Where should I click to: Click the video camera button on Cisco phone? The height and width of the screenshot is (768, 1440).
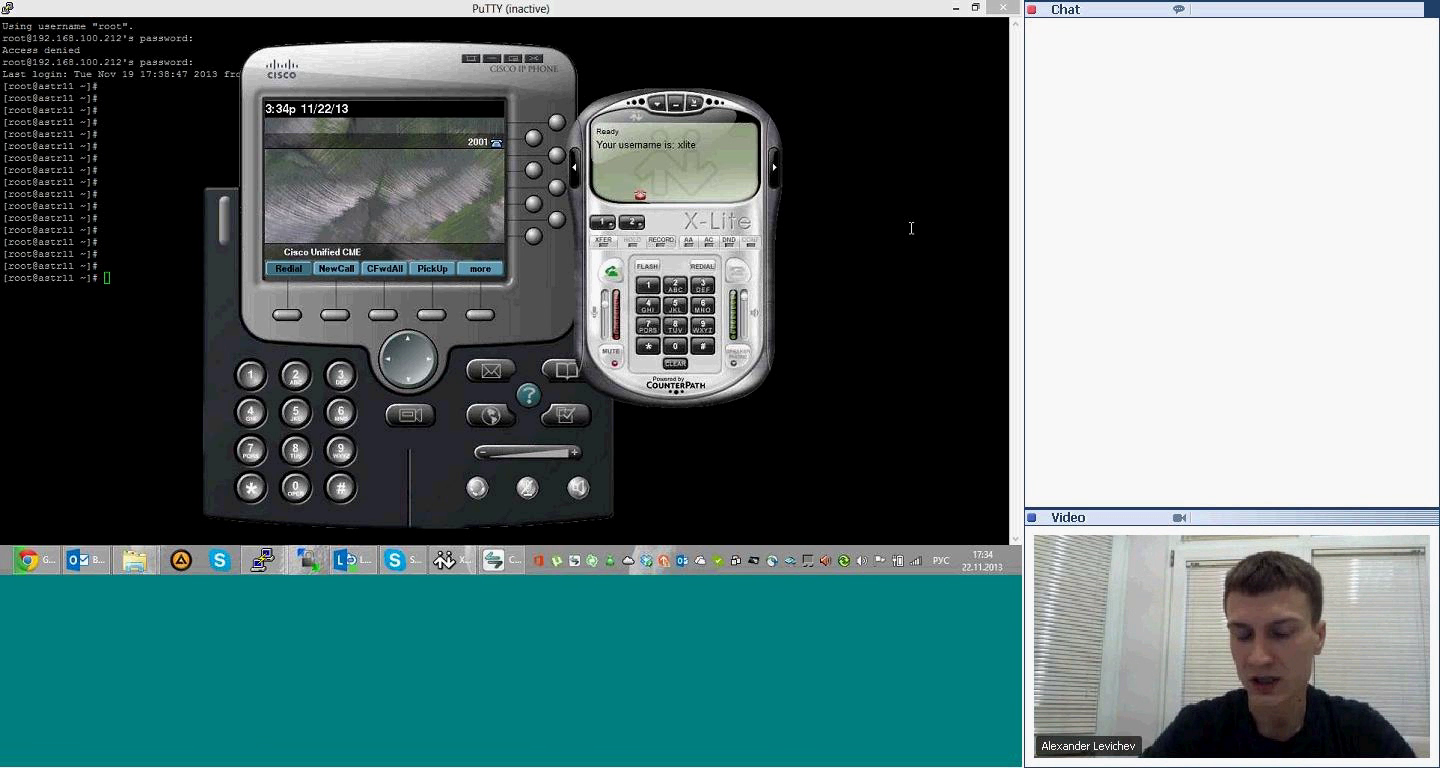410,415
